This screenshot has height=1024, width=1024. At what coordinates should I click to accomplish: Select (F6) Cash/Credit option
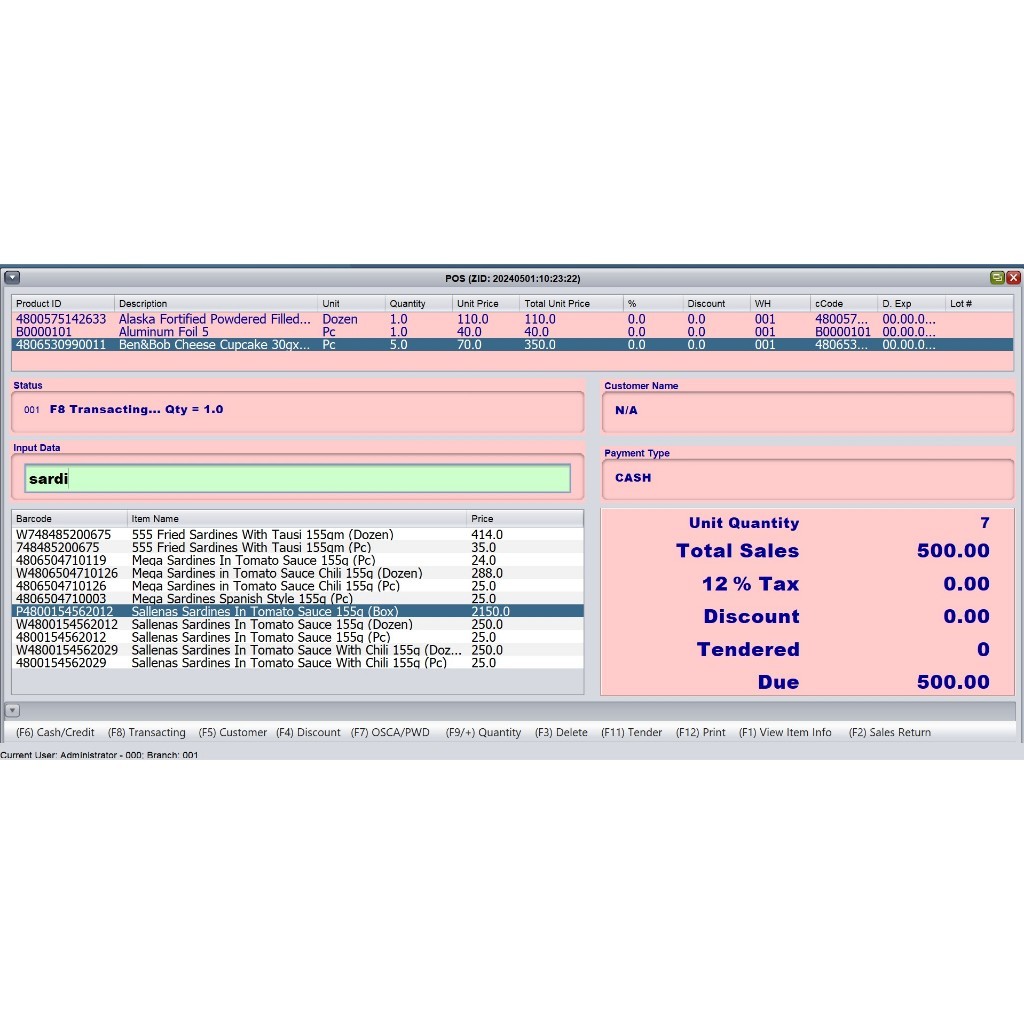56,733
